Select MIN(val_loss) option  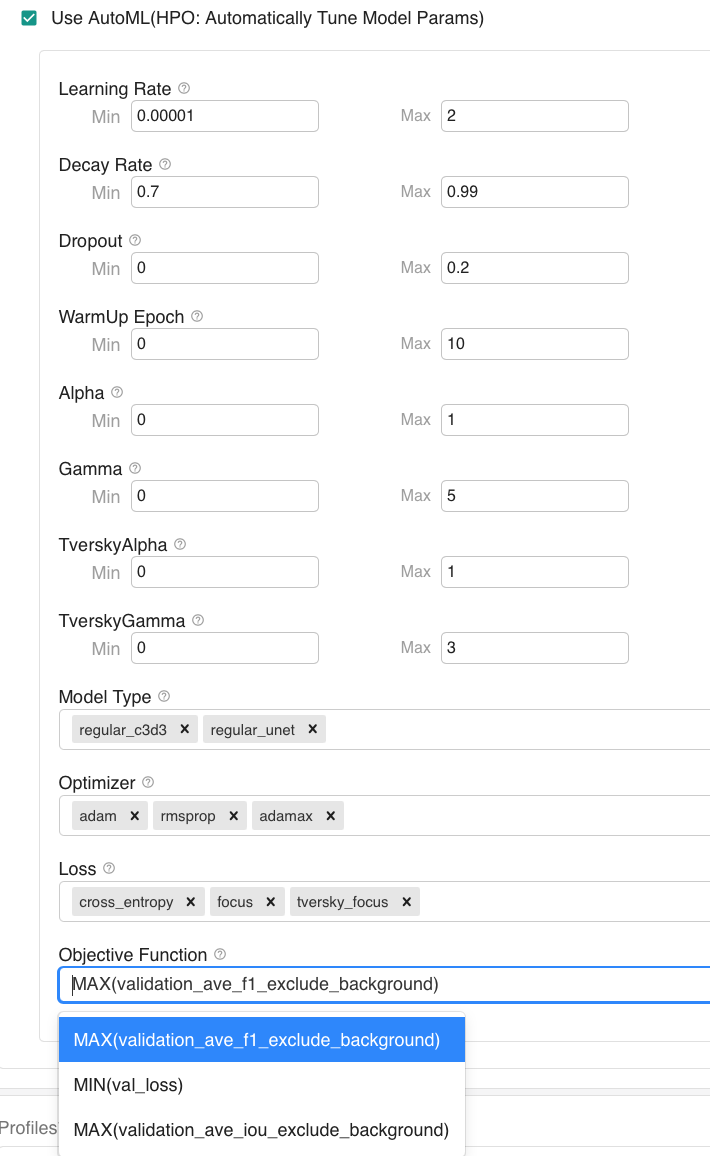pyautogui.click(x=128, y=1085)
